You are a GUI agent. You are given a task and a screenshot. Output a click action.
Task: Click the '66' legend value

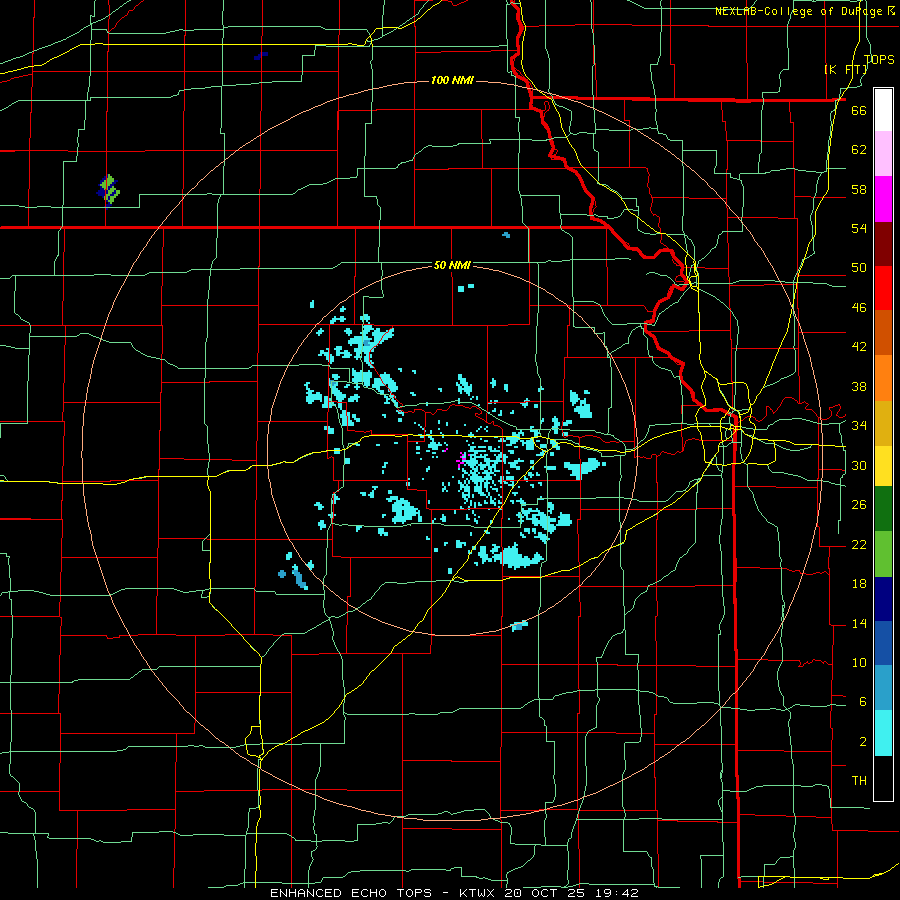tap(859, 111)
